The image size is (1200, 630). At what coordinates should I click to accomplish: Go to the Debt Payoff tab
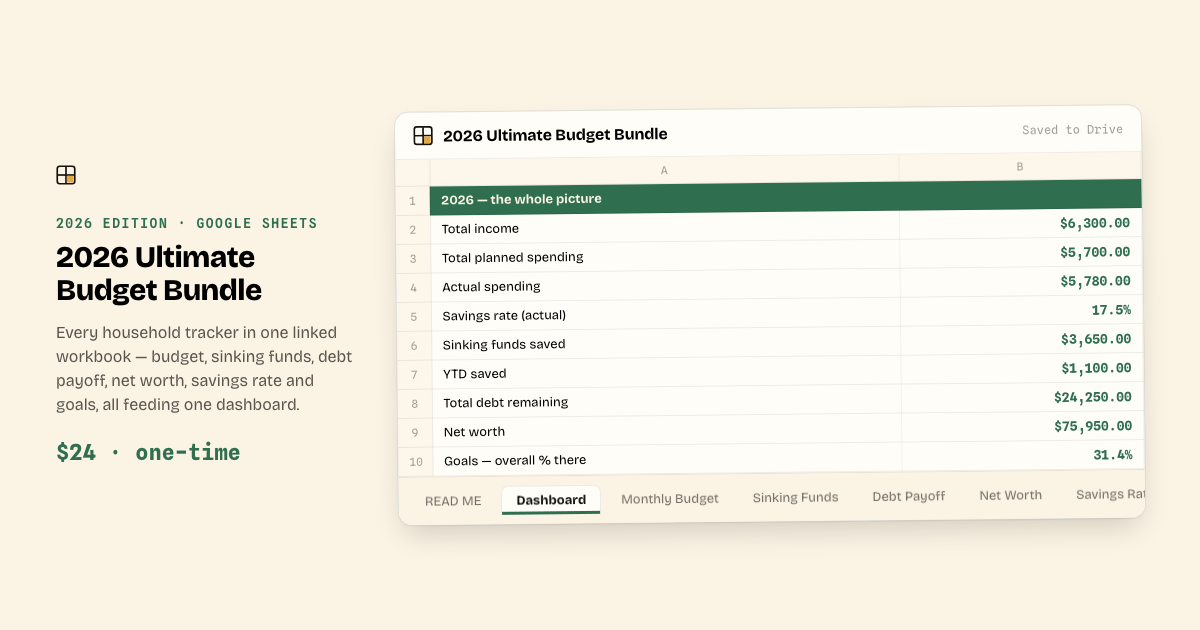click(908, 496)
